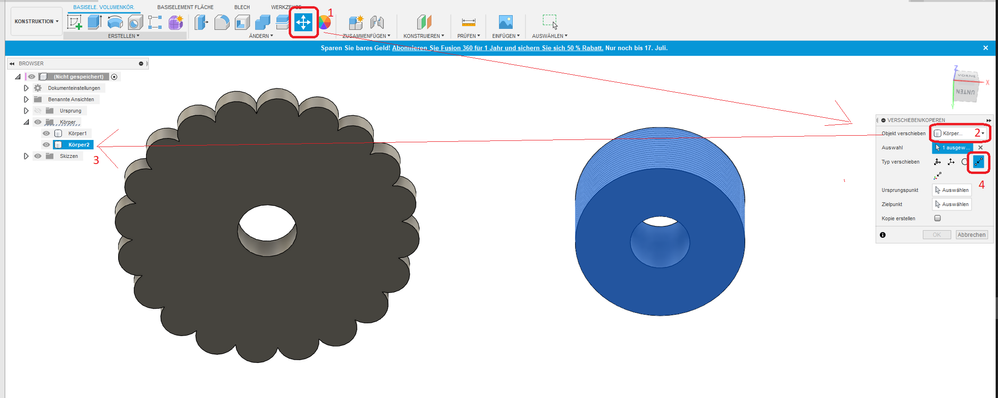
Task: Choose Rotate move type icon
Action: tap(965, 162)
